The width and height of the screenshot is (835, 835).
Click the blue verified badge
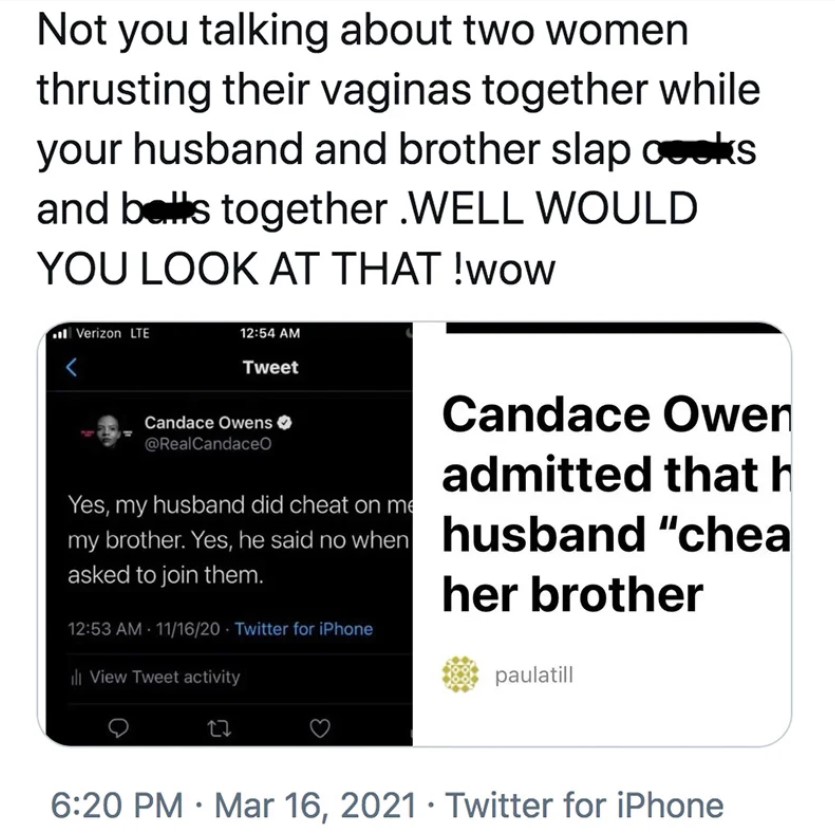[285, 423]
